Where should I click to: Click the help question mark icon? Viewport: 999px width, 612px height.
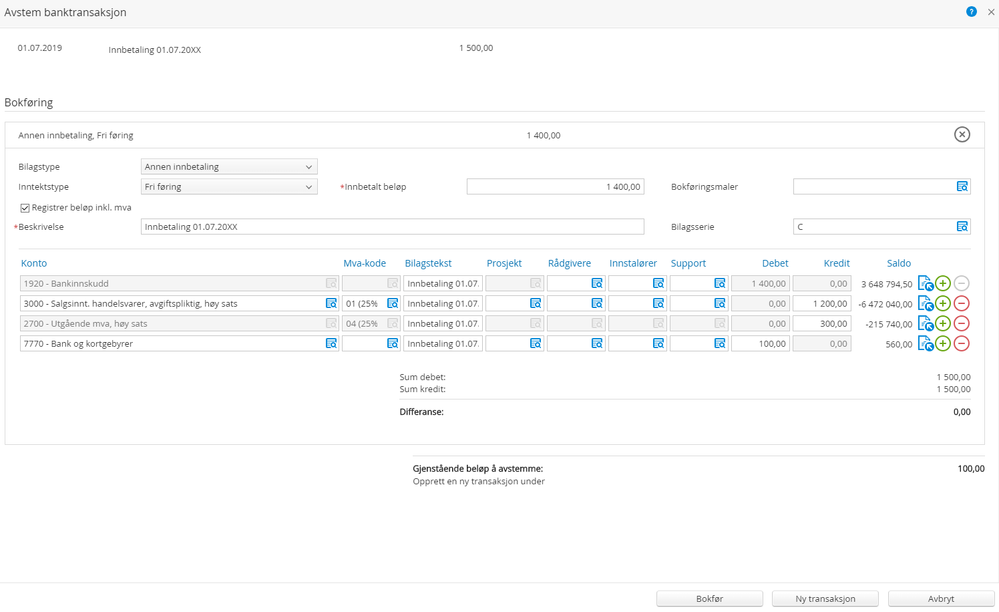971,12
